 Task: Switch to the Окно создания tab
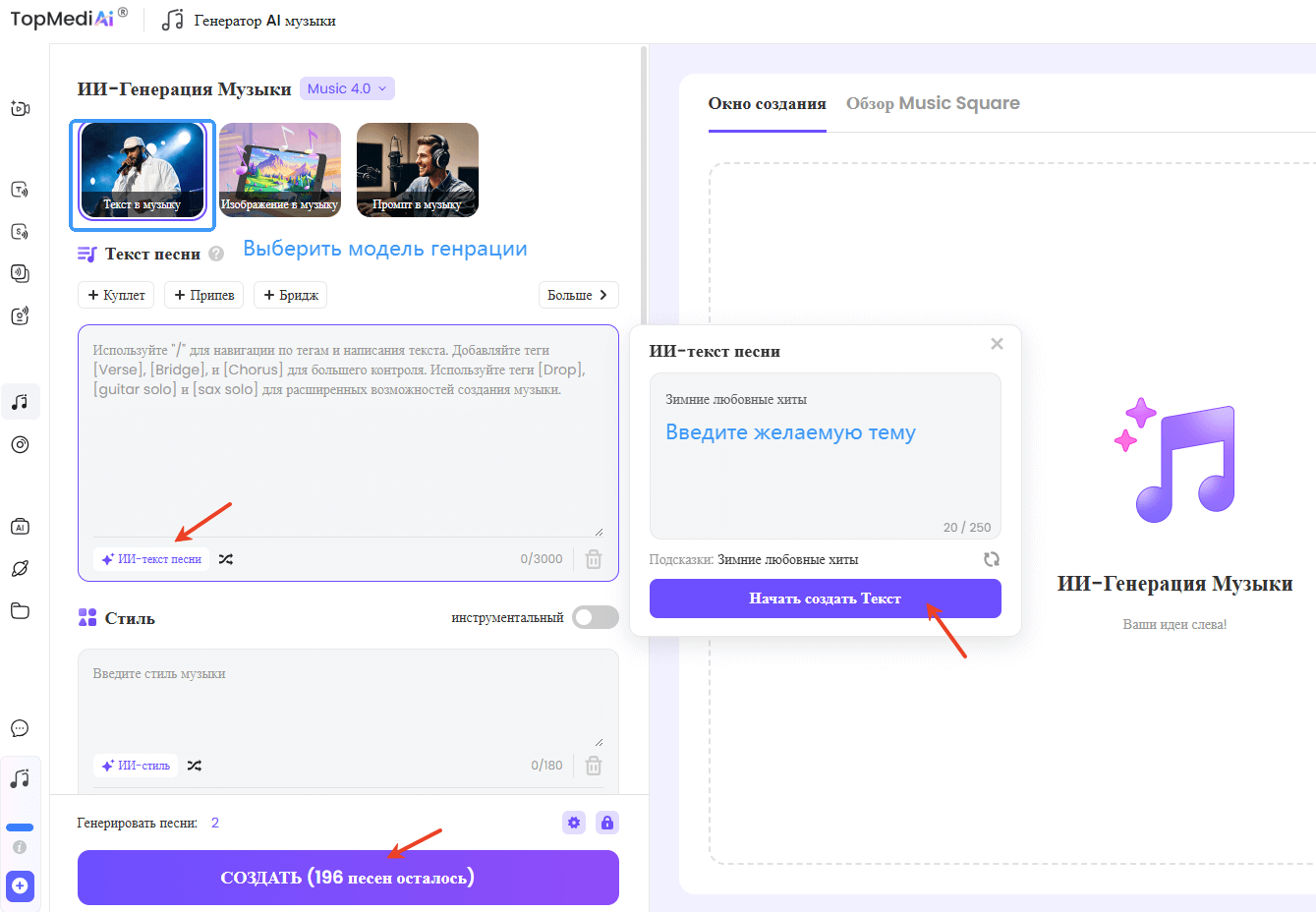(767, 103)
